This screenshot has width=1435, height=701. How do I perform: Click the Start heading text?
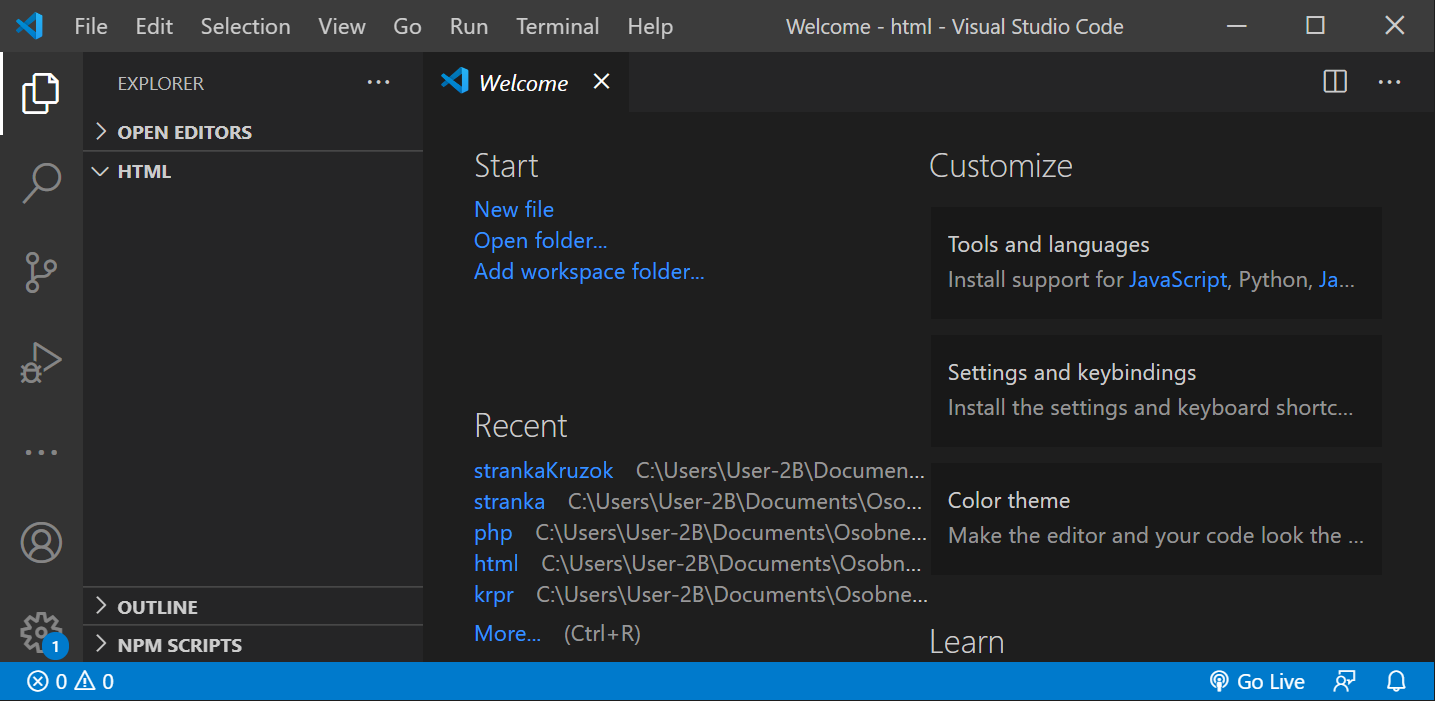(506, 165)
